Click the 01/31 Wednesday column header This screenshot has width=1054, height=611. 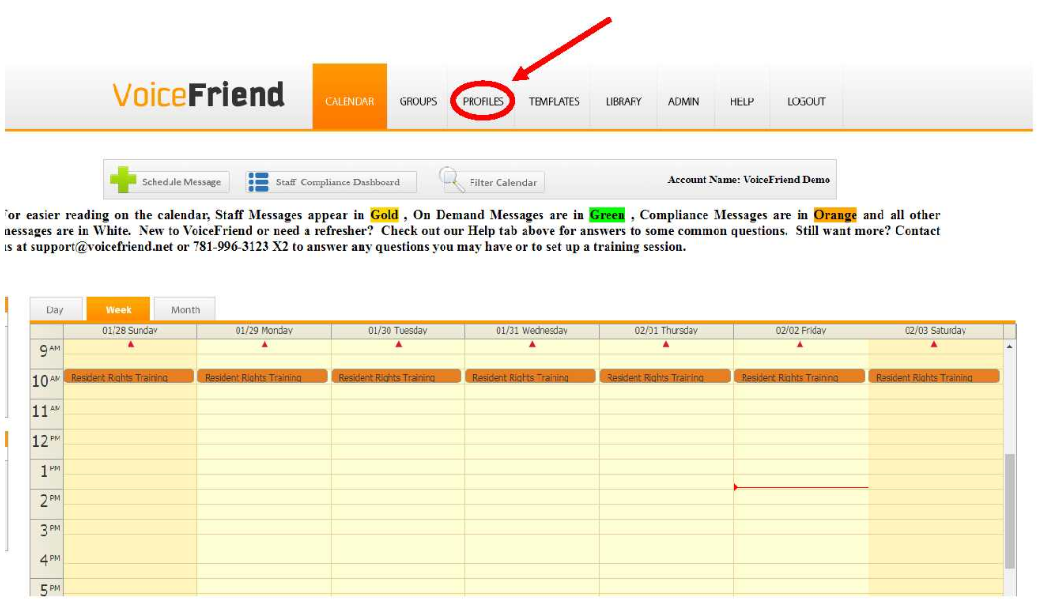point(532,331)
